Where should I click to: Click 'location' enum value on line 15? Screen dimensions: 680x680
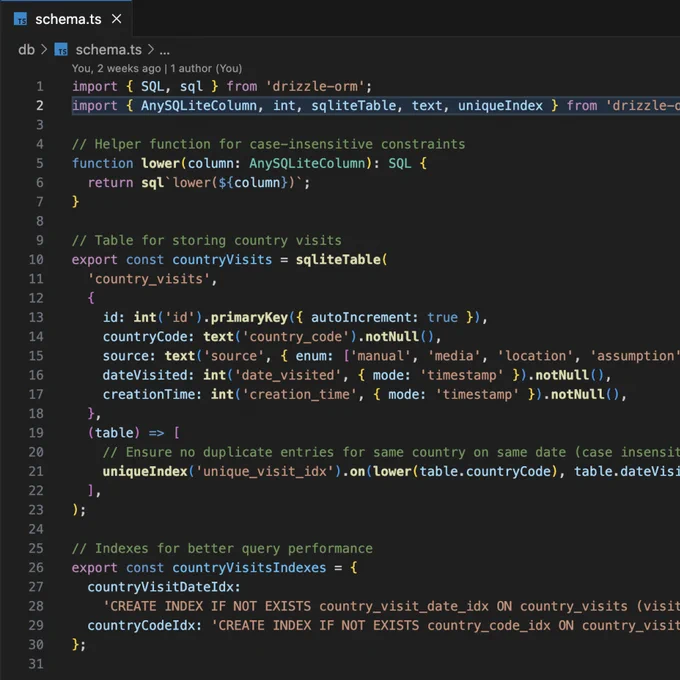click(535, 356)
